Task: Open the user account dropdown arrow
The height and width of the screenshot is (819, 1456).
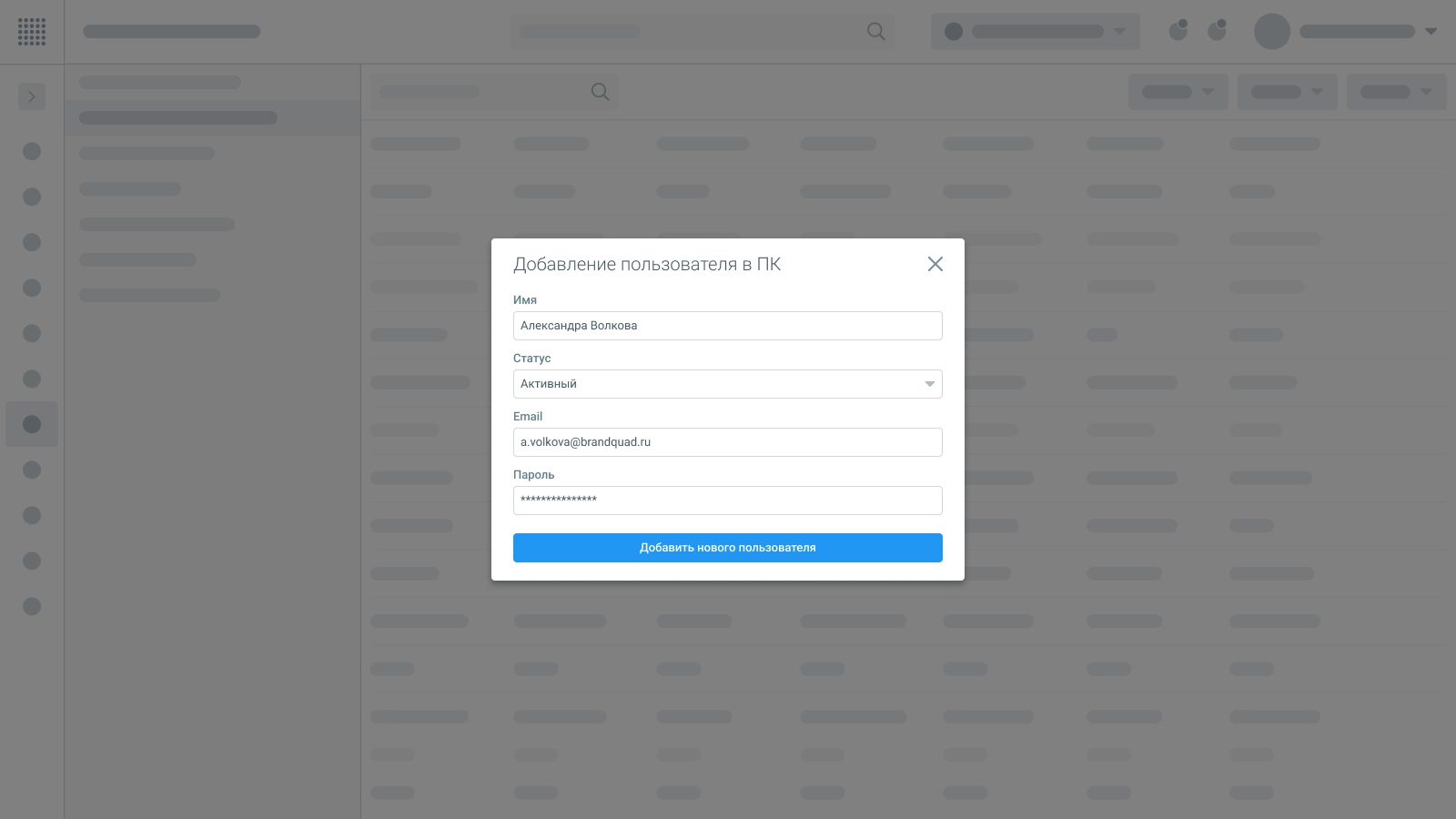Action: [x=1431, y=32]
